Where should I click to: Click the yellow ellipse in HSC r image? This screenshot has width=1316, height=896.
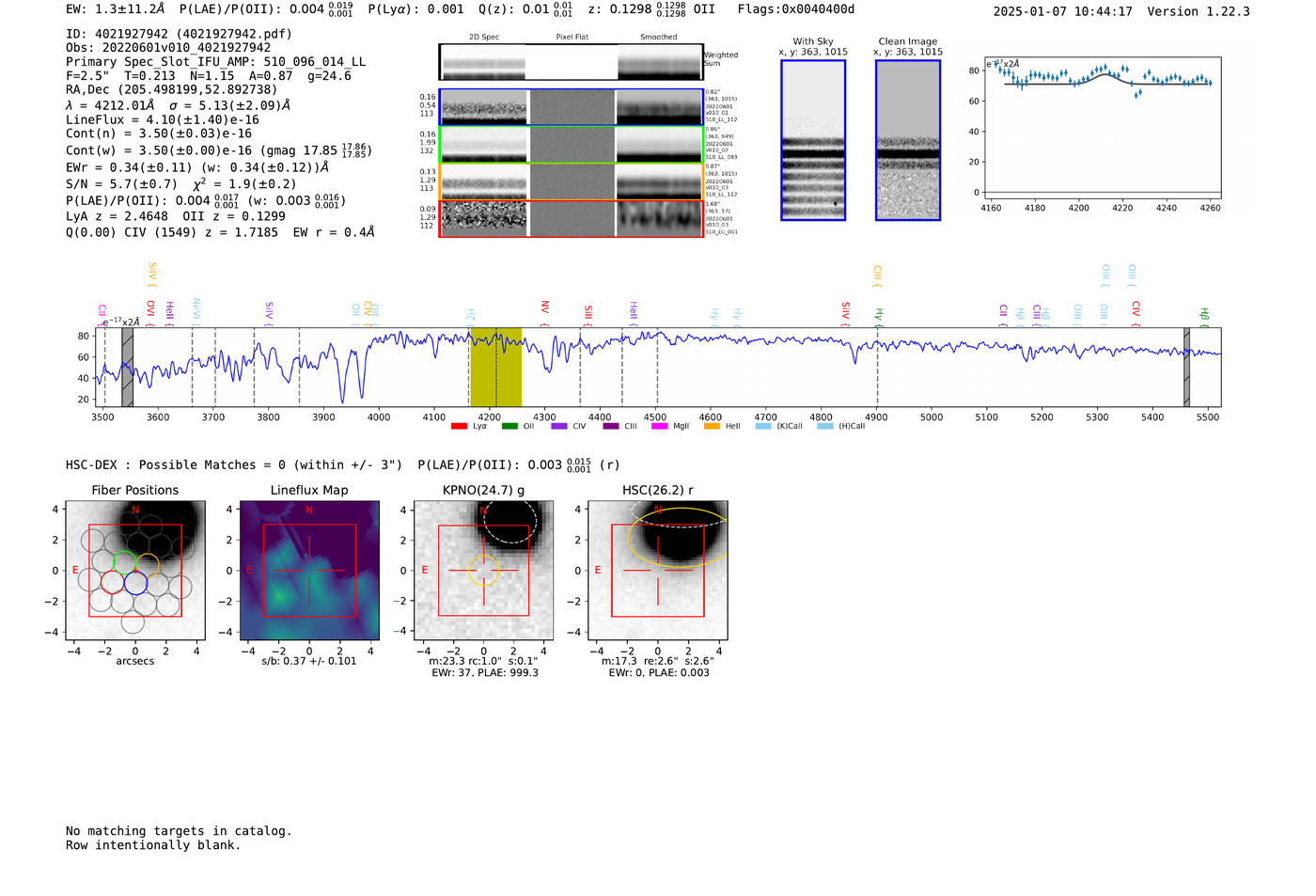[x=679, y=537]
